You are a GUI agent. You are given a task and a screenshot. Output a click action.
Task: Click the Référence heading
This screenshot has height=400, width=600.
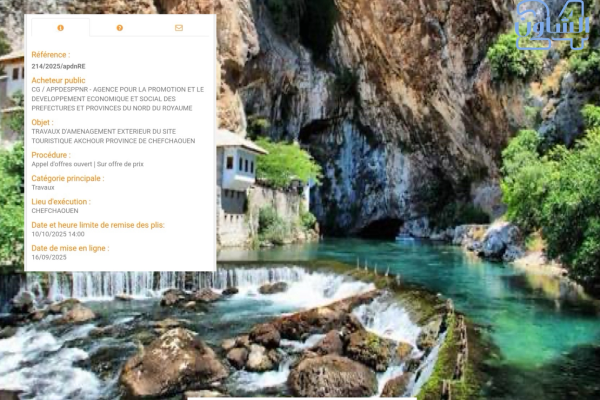[51, 55]
